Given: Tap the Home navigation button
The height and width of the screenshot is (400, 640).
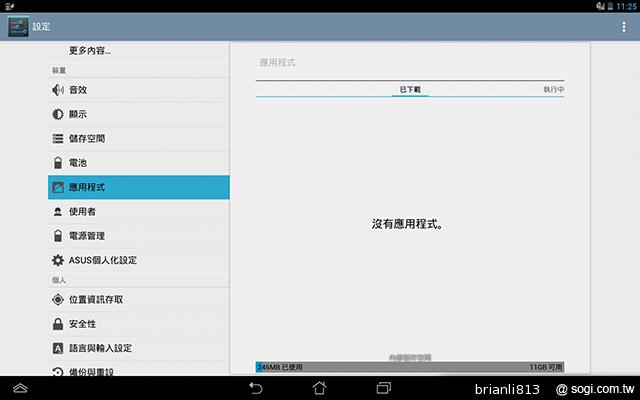Looking at the screenshot, I should [320, 388].
